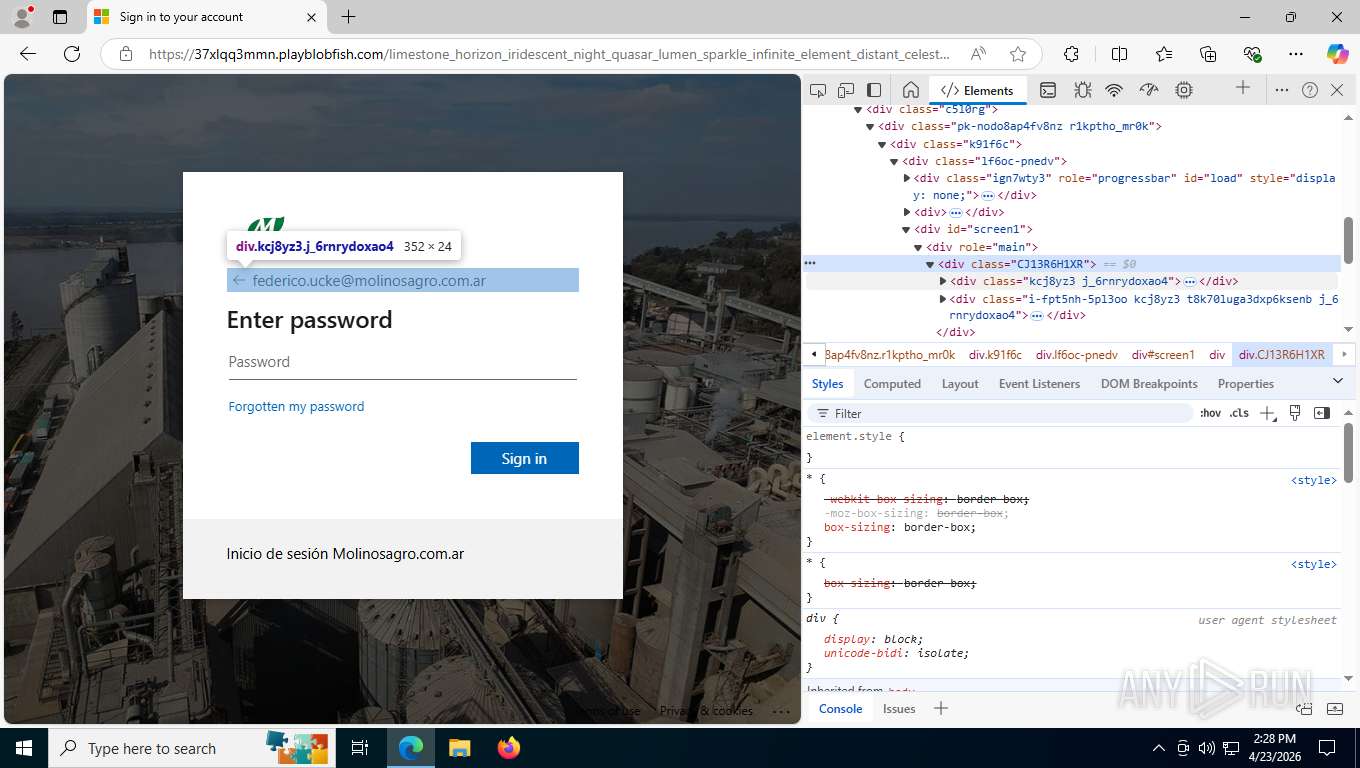Toggle the DevTools activity sidebar icon

point(874,90)
